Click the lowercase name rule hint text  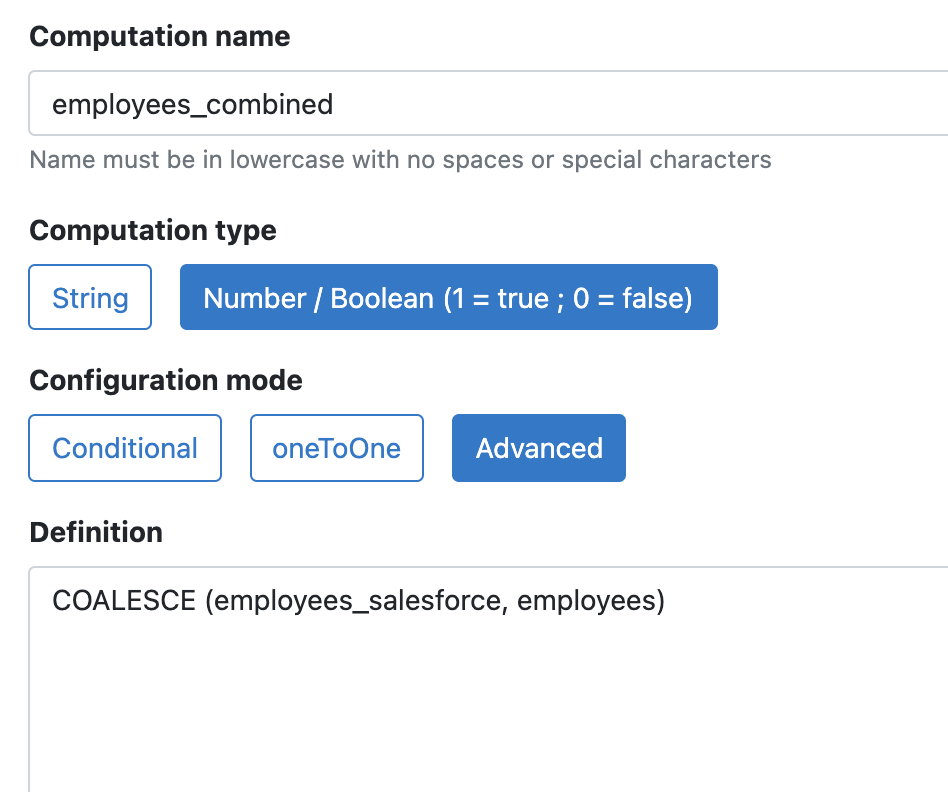[x=400, y=160]
